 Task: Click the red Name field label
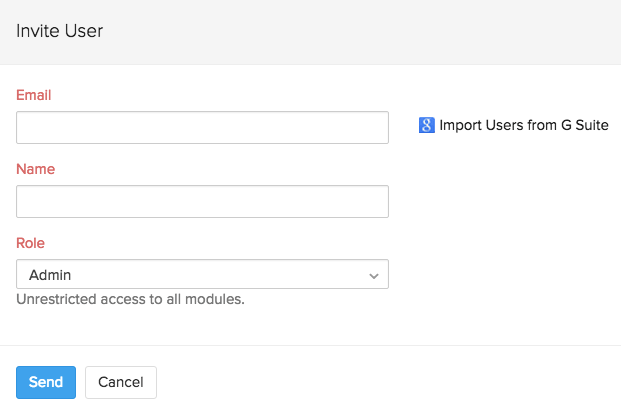coord(35,169)
